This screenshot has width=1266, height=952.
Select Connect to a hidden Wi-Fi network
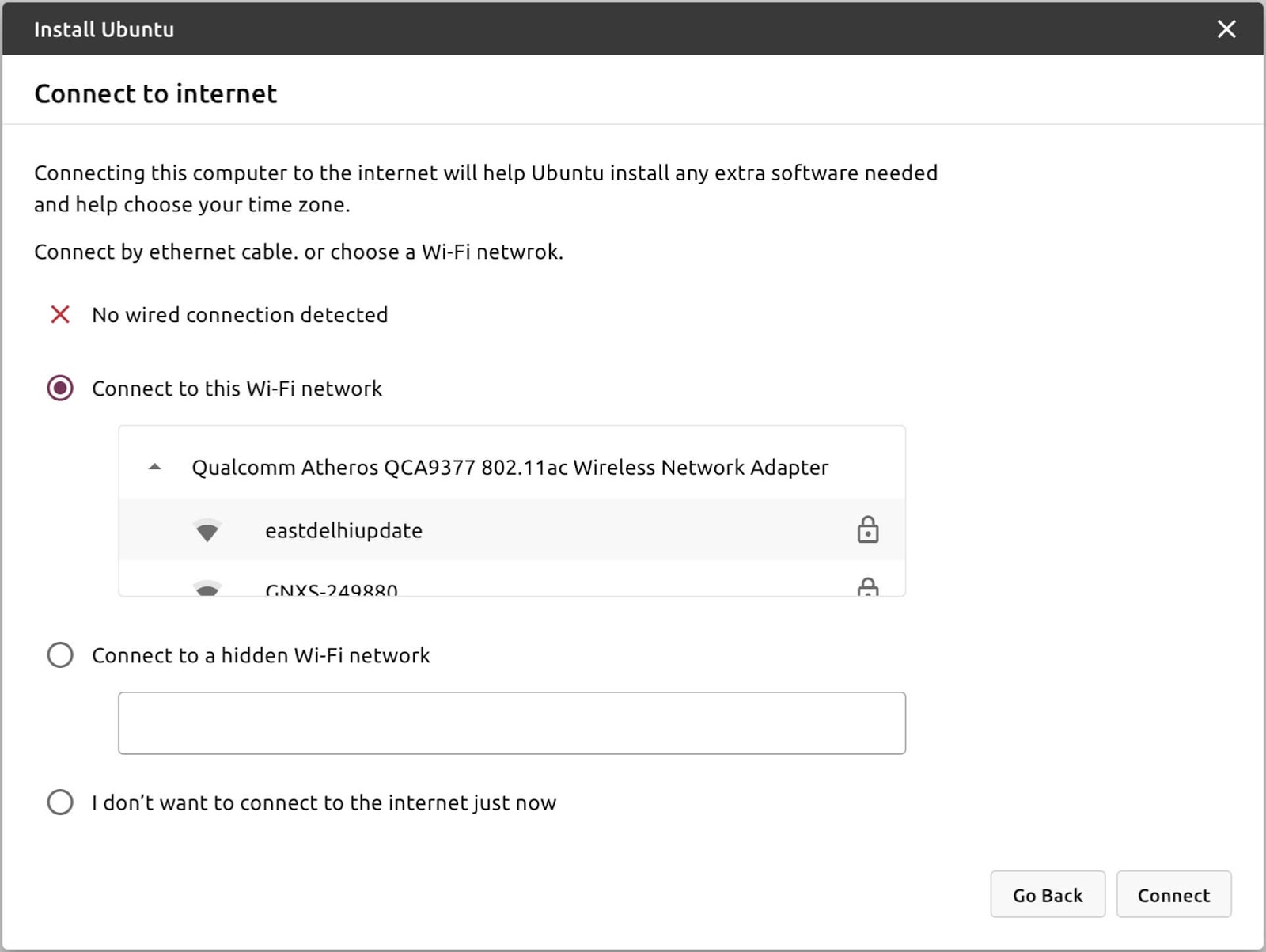[60, 654]
